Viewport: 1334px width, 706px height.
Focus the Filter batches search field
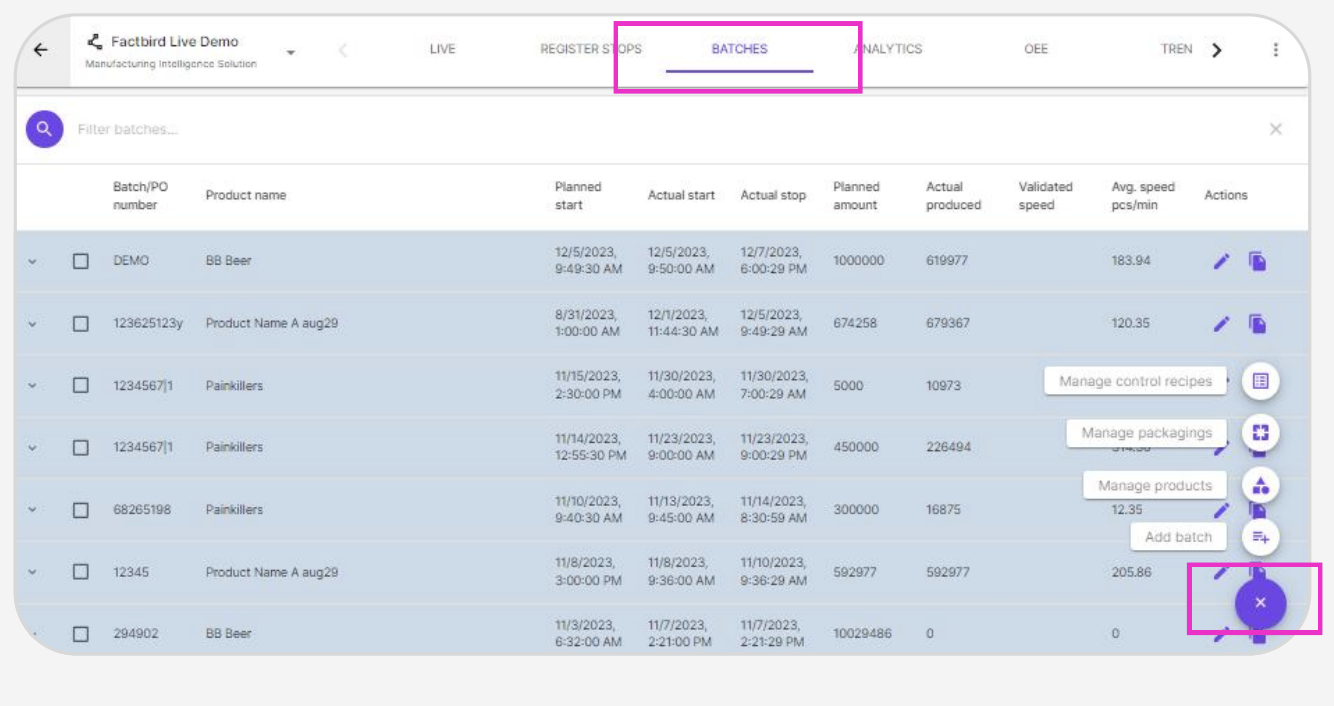pyautogui.click(x=660, y=129)
